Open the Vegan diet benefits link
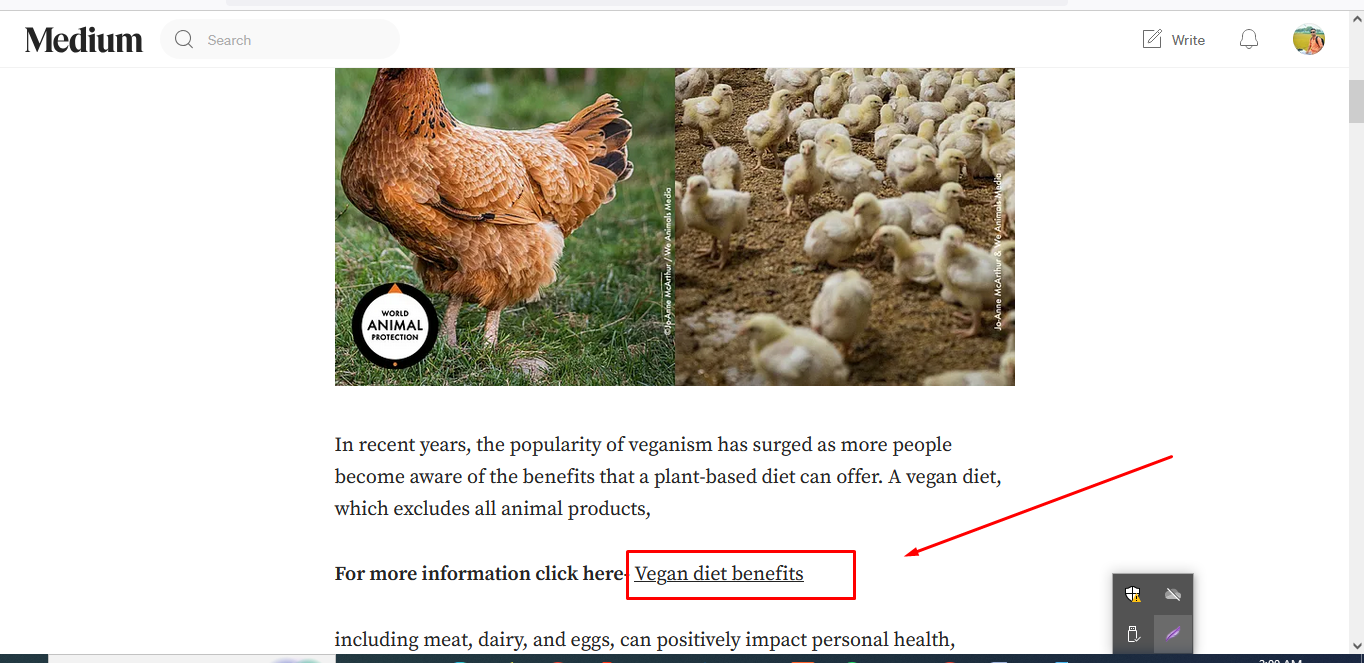The width and height of the screenshot is (1364, 663). coord(719,574)
